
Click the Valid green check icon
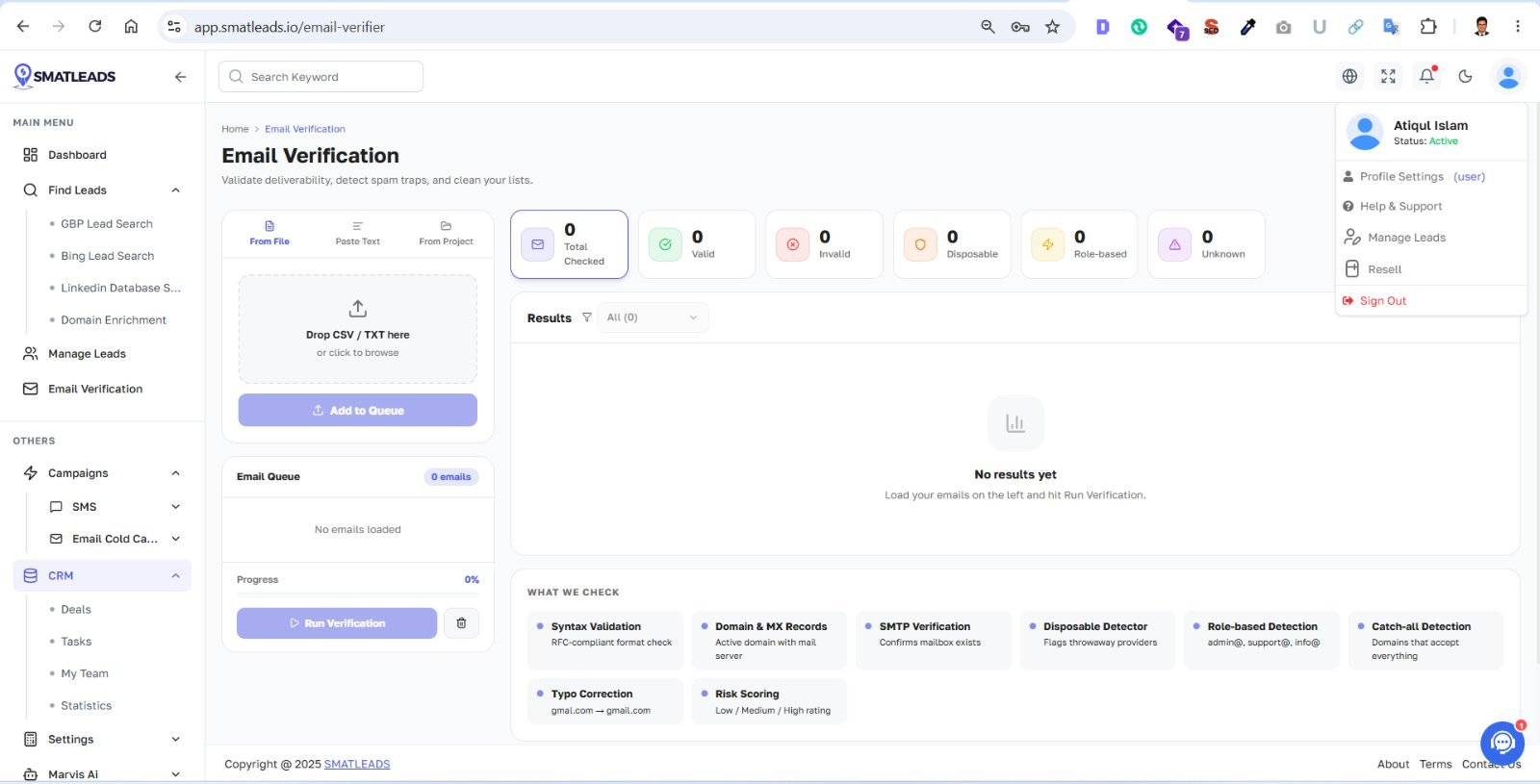point(665,244)
